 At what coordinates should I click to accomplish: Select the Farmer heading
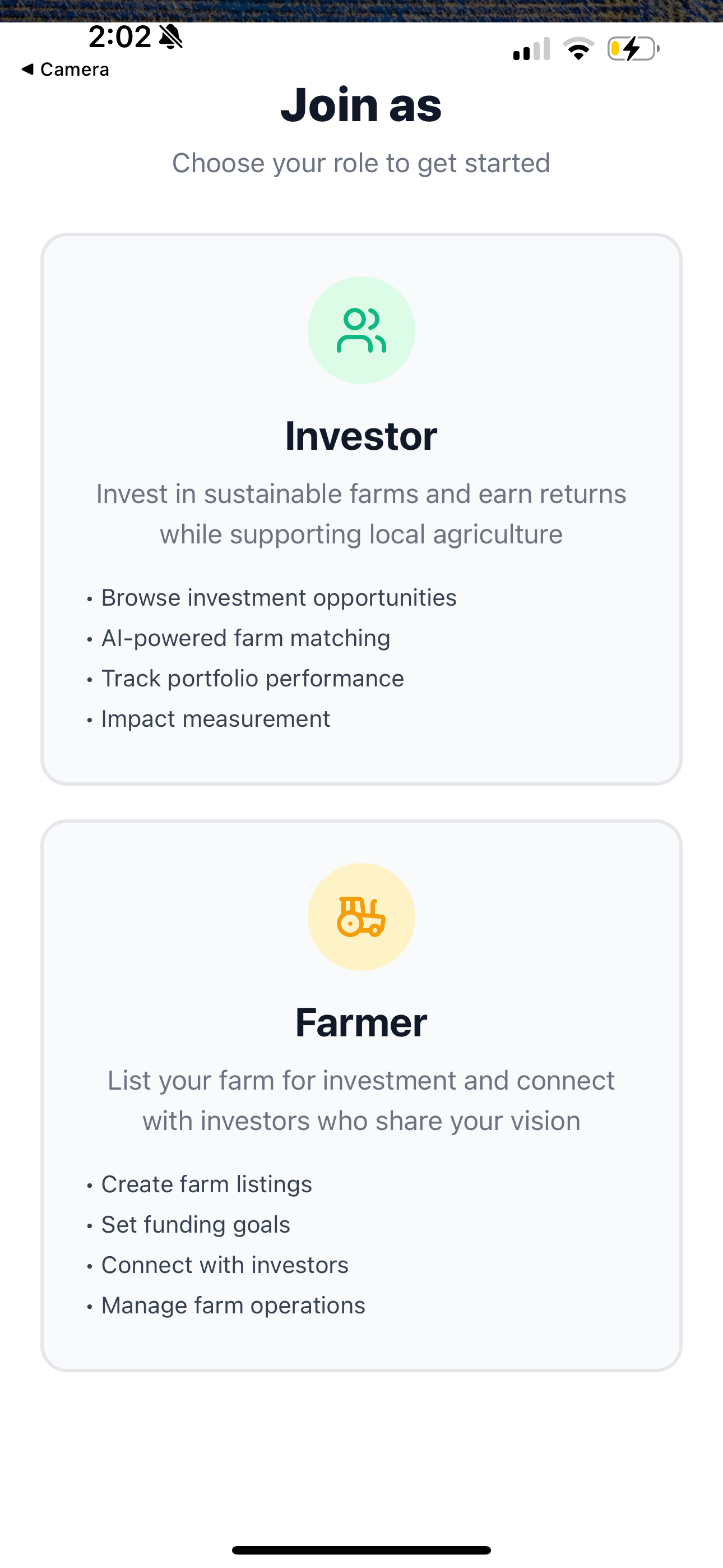[x=361, y=1022]
